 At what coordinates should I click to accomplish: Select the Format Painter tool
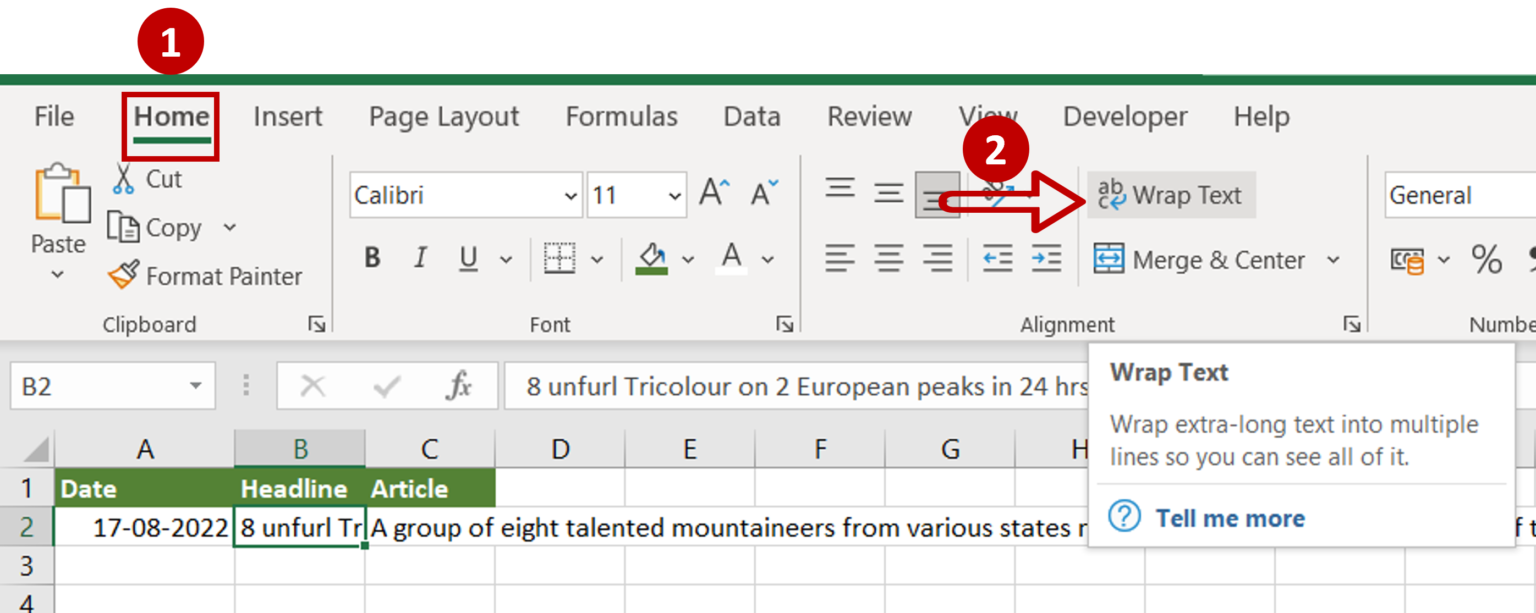[x=205, y=276]
